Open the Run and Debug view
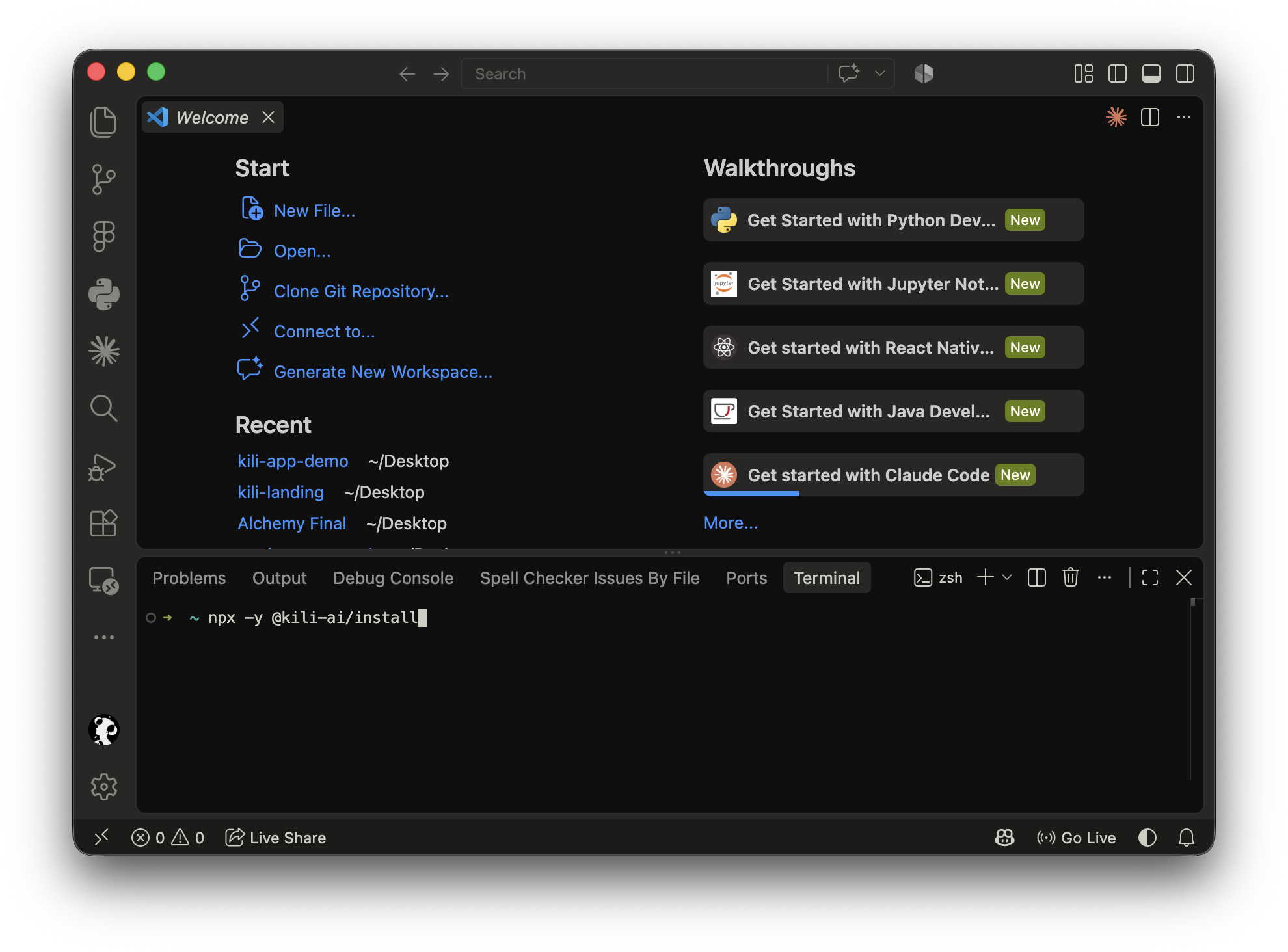Screen dimensions: 1288x952 point(103,466)
